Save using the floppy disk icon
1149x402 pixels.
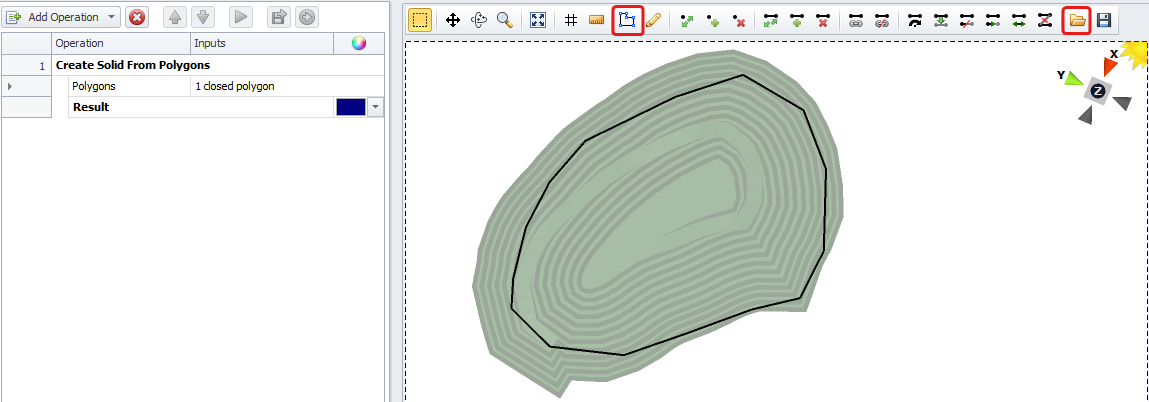click(x=1104, y=20)
